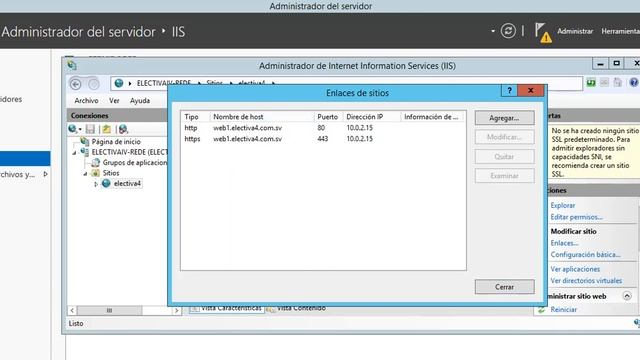Click the folder-up icon in Conexiones toolbar
The width and height of the screenshot is (640, 360).
tap(107, 129)
